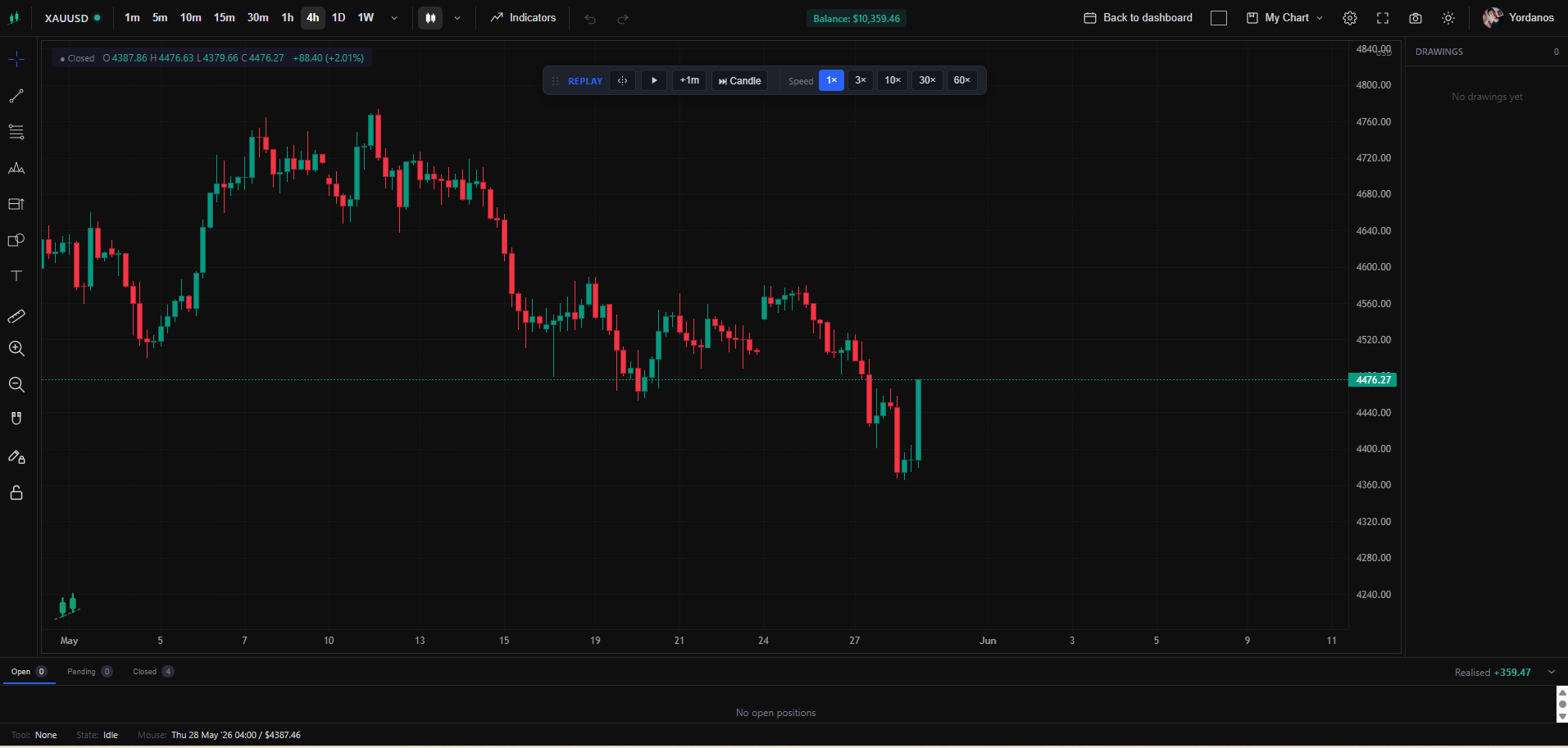Viewport: 1568px width, 748px height.
Task: Switch to the Closed positions tab
Action: 153,672
